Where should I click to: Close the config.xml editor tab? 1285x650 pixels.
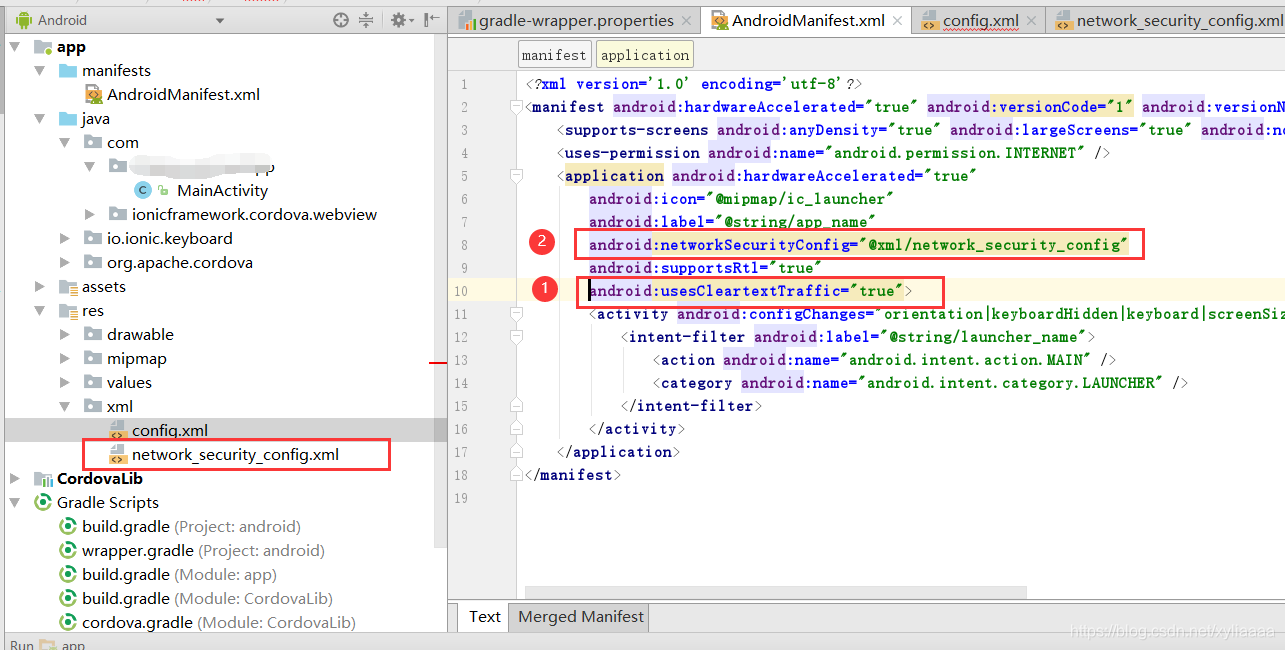coord(1033,19)
